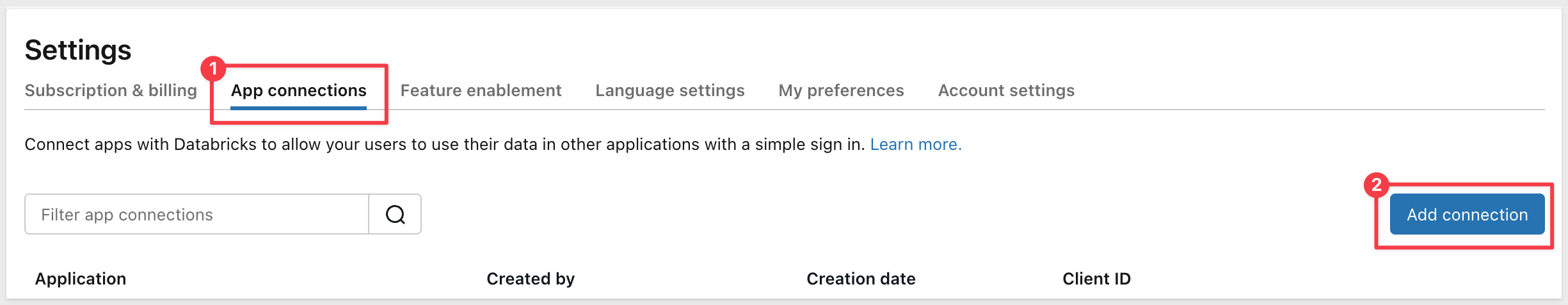Image resolution: width=1568 pixels, height=305 pixels.
Task: Select the App connections tab
Action: pos(298,90)
